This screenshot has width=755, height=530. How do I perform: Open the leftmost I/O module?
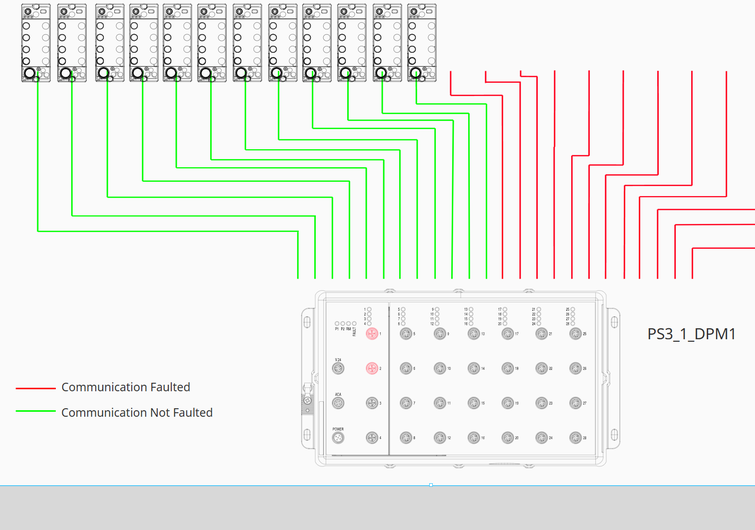pos(37,42)
